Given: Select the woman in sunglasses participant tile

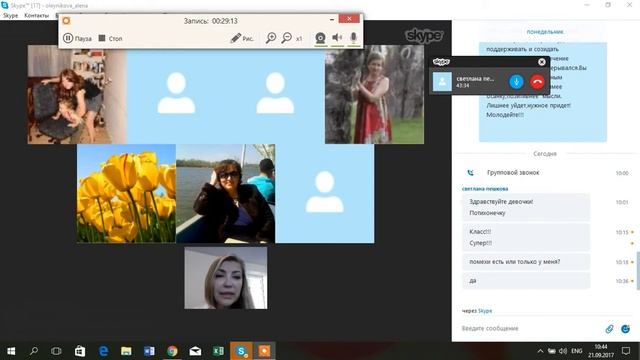Looking at the screenshot, I should tap(225, 193).
